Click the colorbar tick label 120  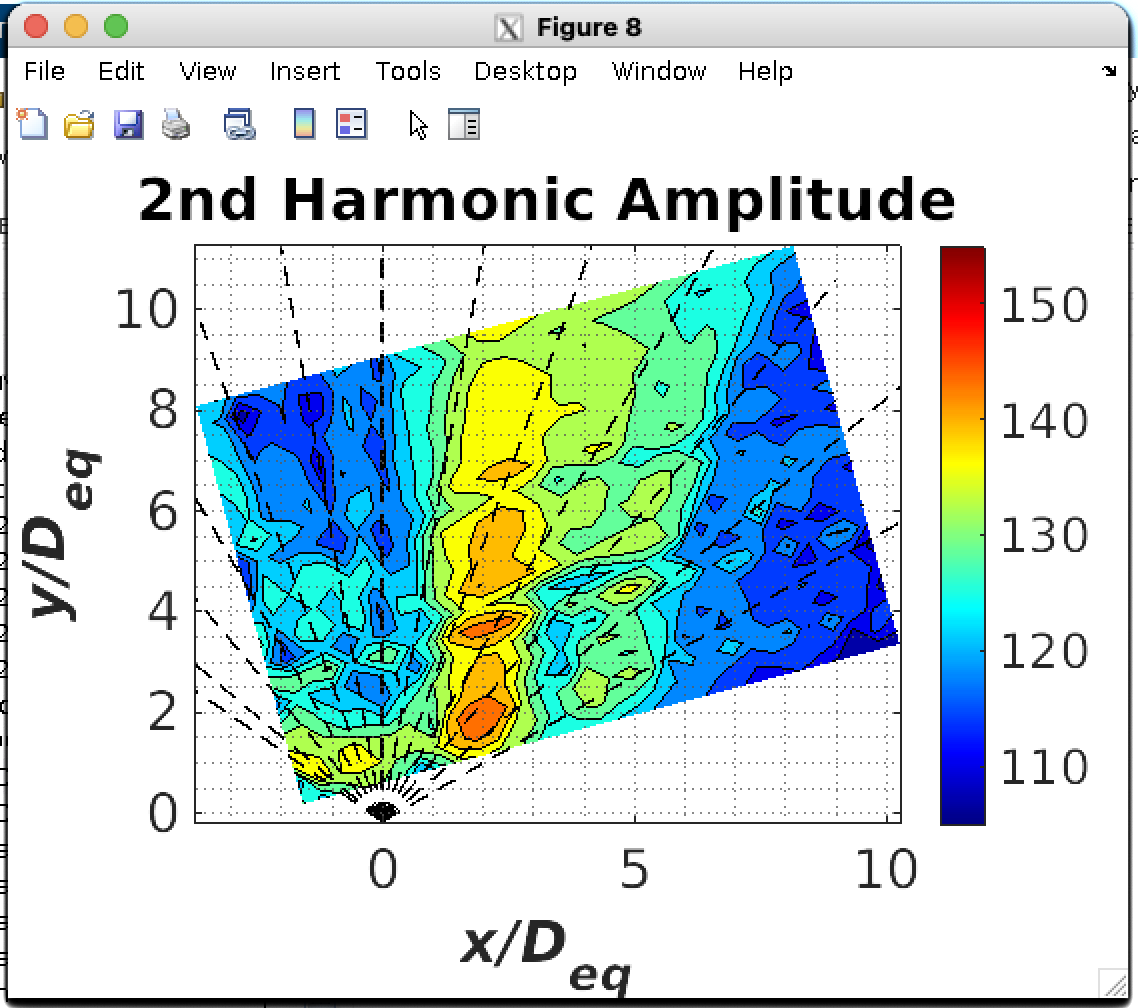[x=1044, y=651]
